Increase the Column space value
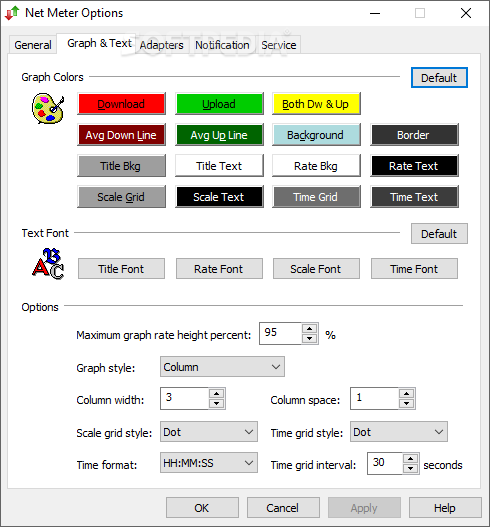 pyautogui.click(x=407, y=393)
